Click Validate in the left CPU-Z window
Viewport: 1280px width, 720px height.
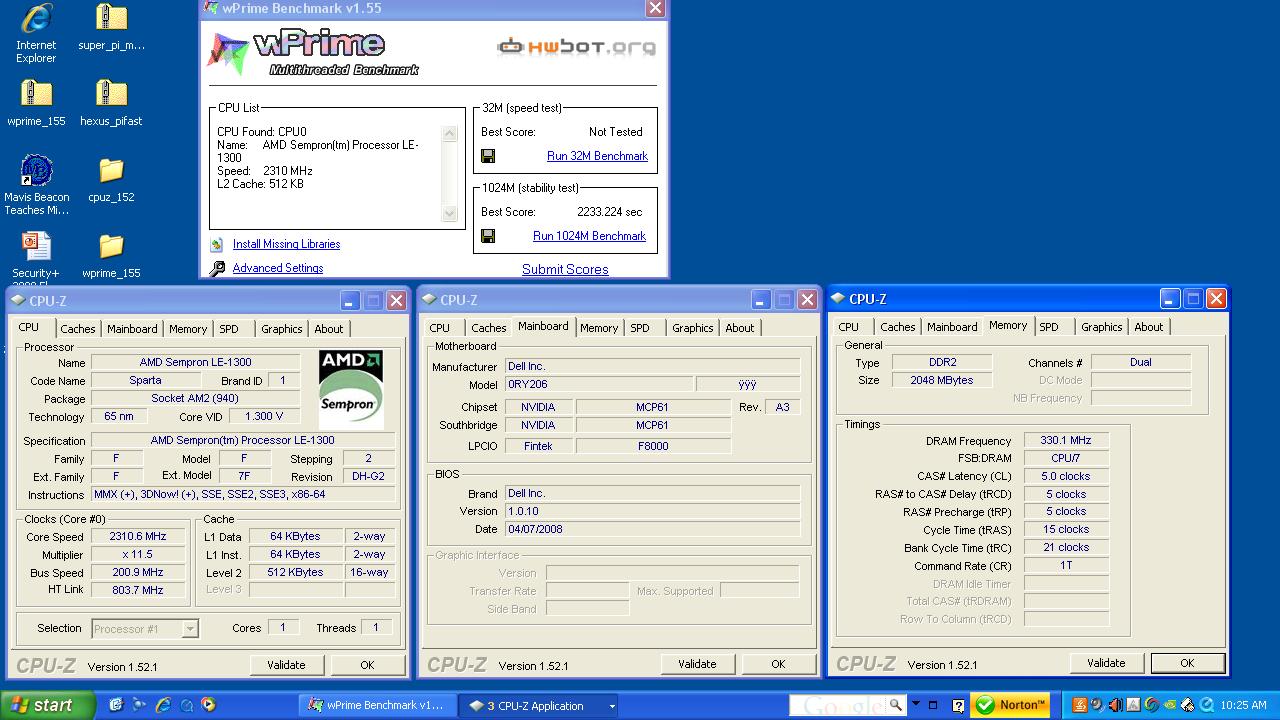pyautogui.click(x=286, y=665)
